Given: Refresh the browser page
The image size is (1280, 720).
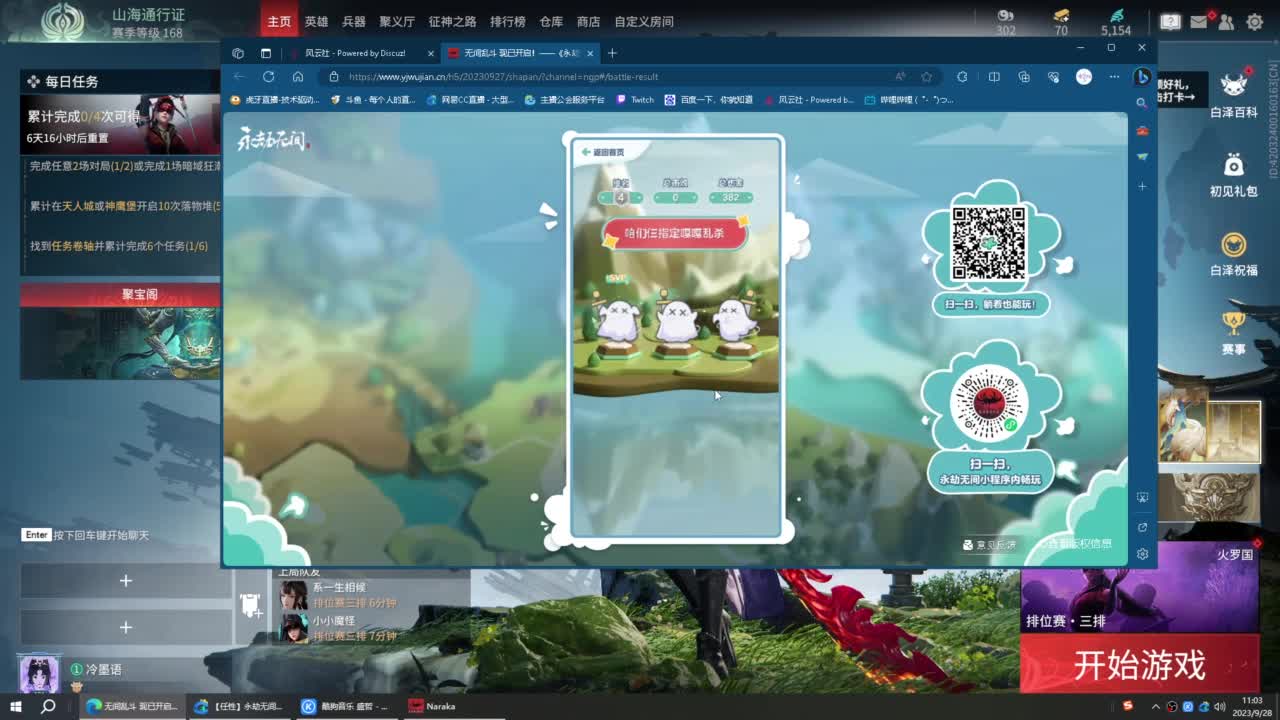Looking at the screenshot, I should [268, 77].
